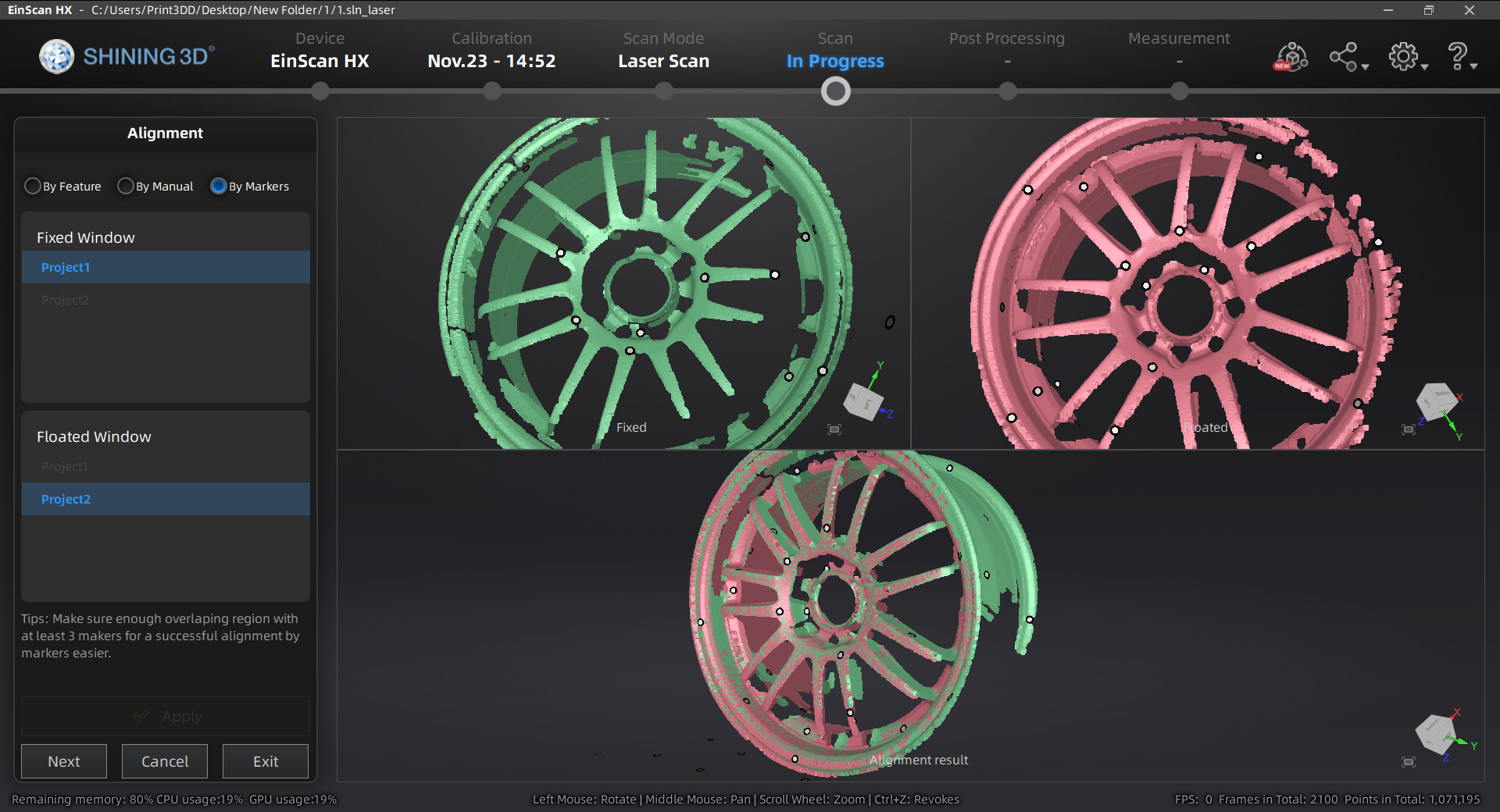Click the 'In Progress' scan status text
The image size is (1500, 812).
point(835,61)
